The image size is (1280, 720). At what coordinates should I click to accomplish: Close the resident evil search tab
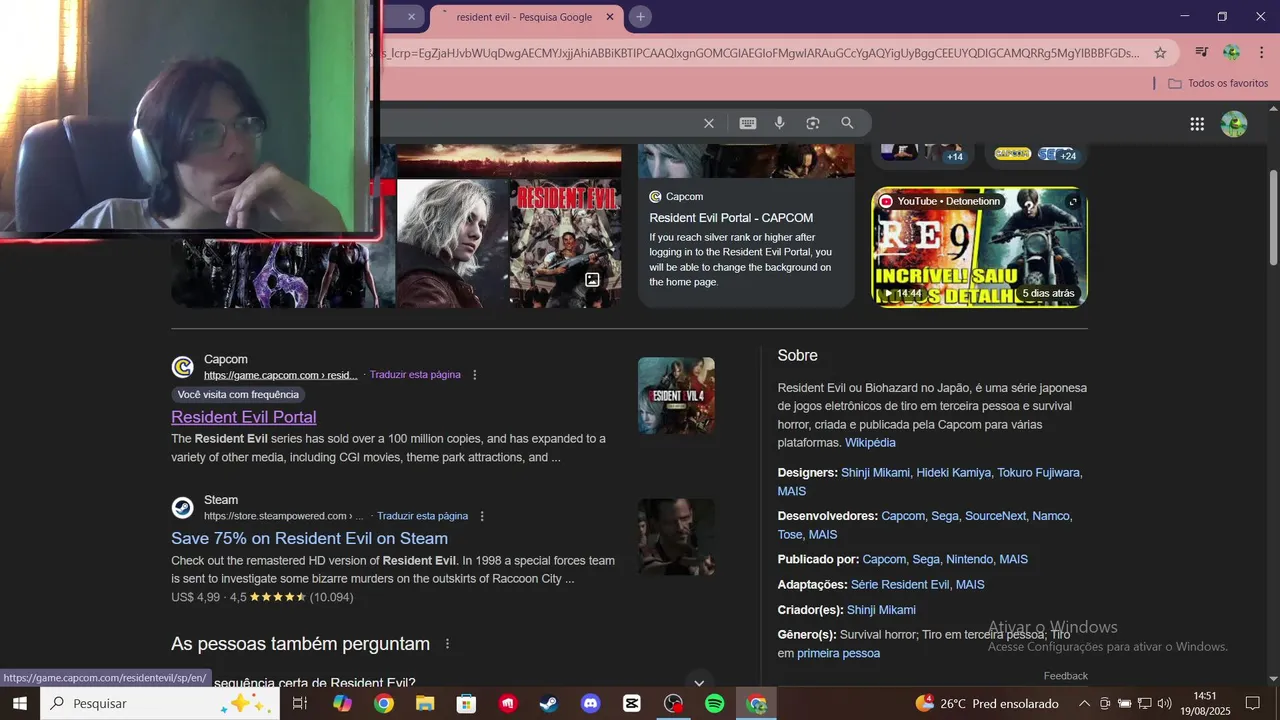click(x=610, y=17)
